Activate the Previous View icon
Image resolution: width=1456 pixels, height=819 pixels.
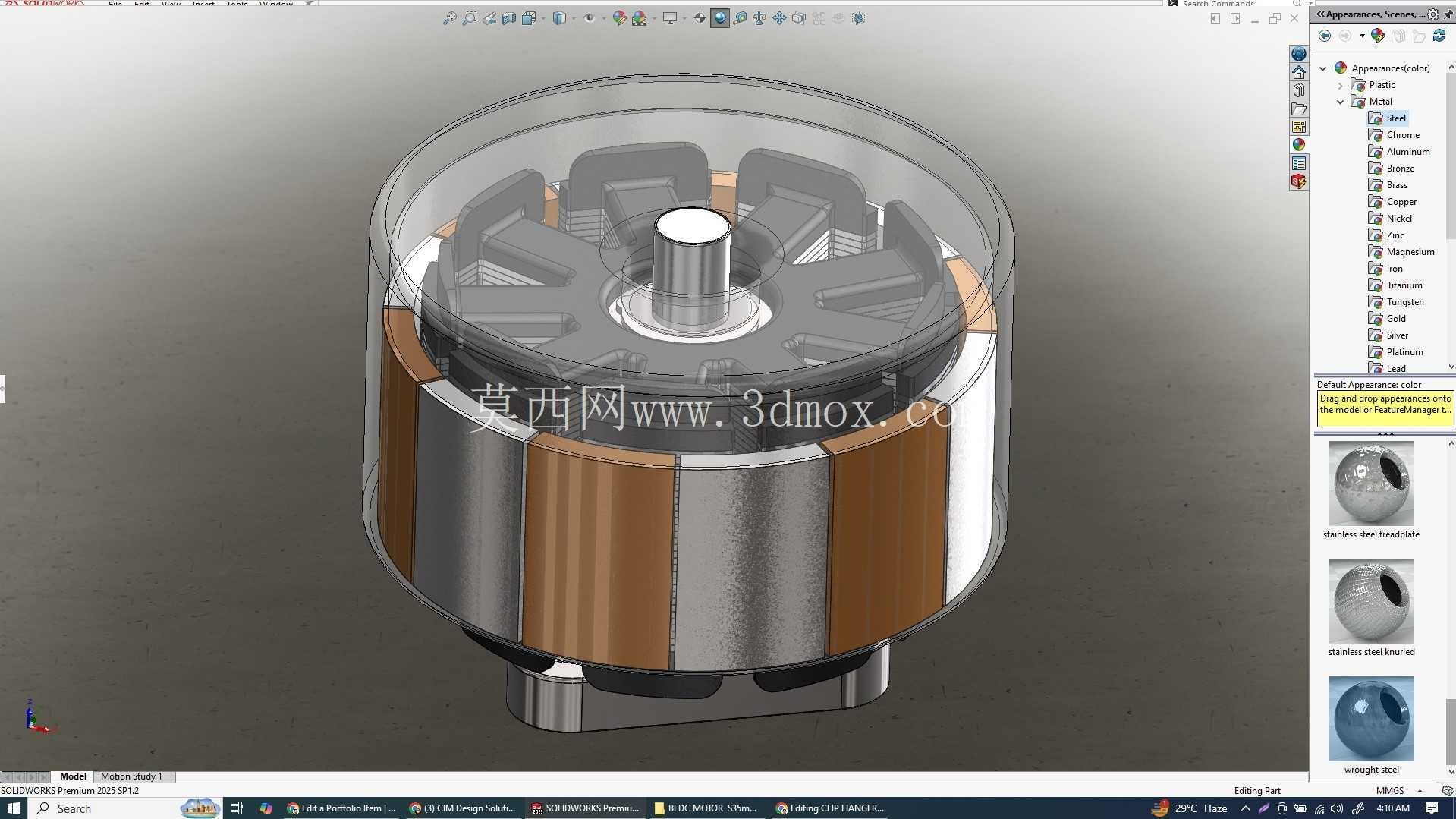(x=489, y=18)
